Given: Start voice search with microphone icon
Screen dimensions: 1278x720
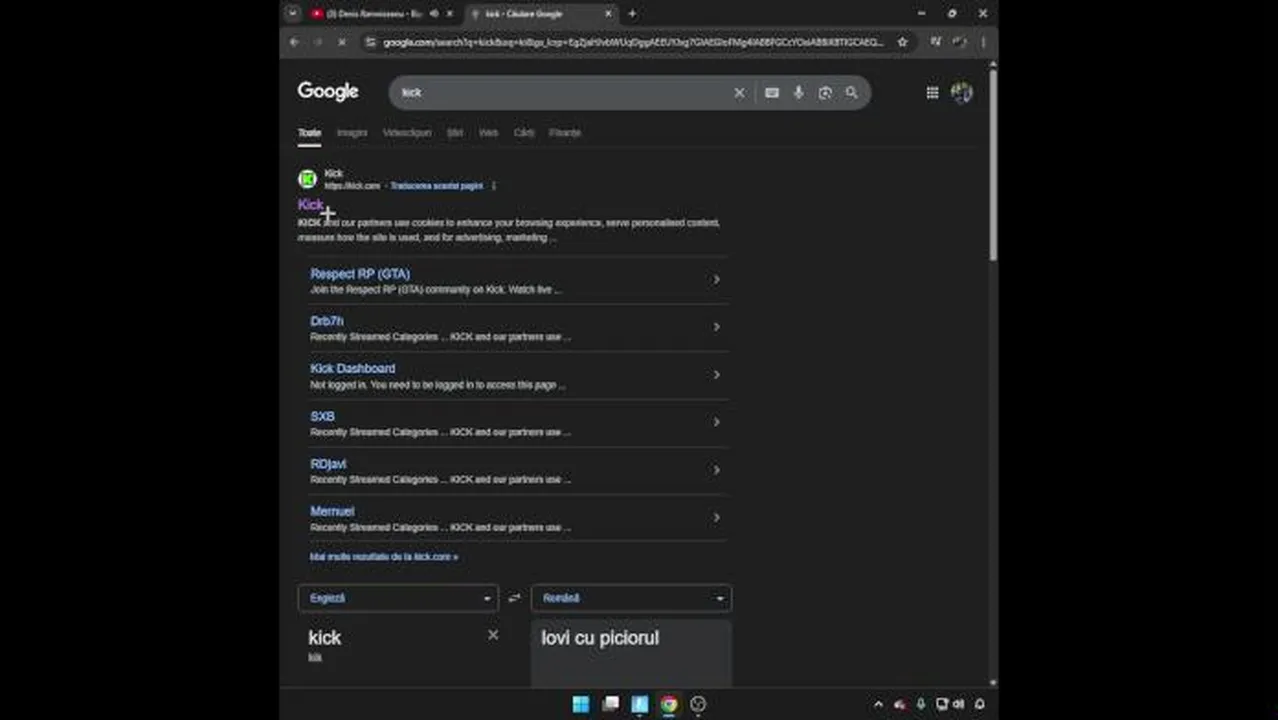Looking at the screenshot, I should (x=798, y=93).
